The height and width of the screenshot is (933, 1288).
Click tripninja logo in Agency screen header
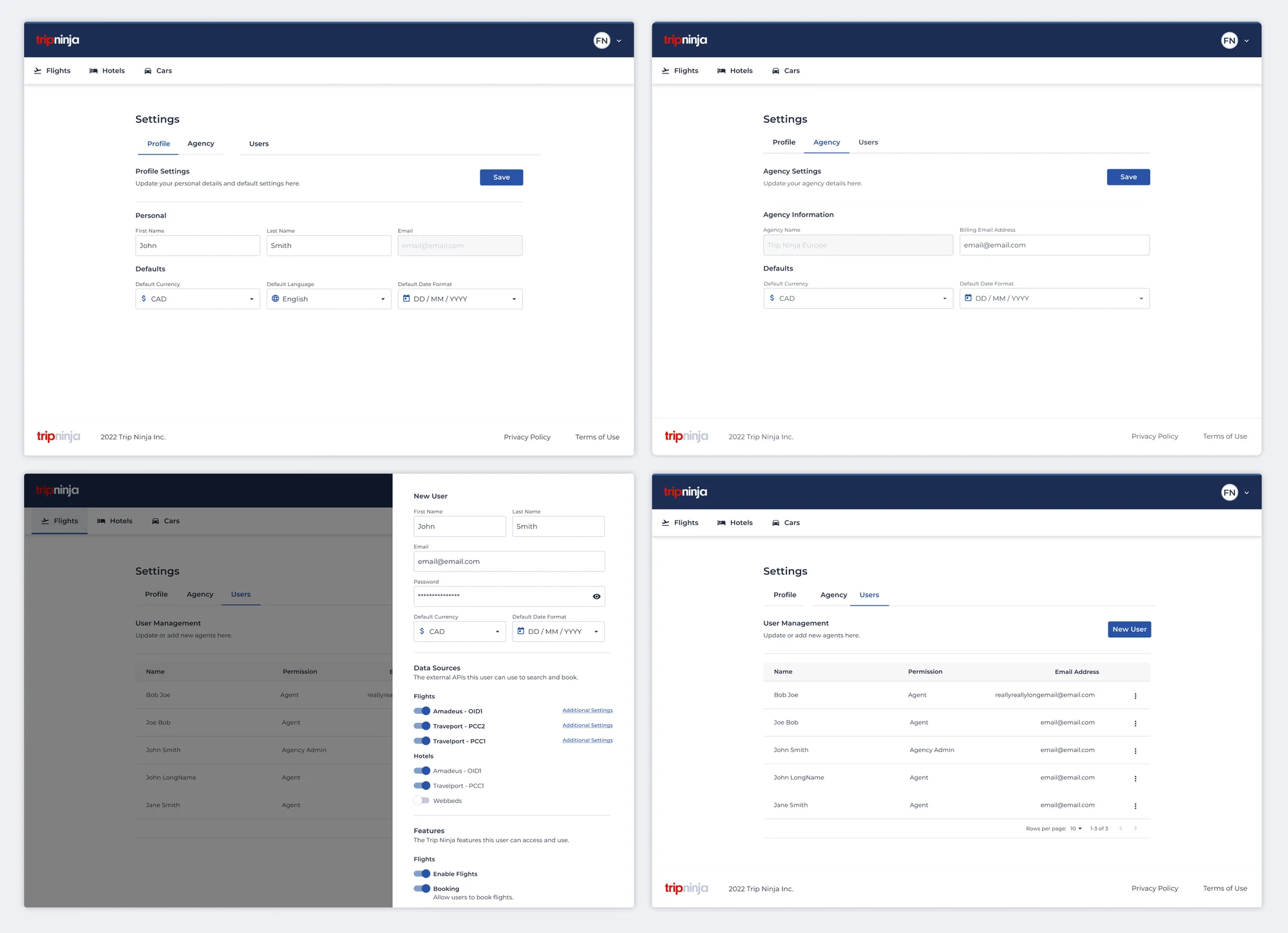686,40
